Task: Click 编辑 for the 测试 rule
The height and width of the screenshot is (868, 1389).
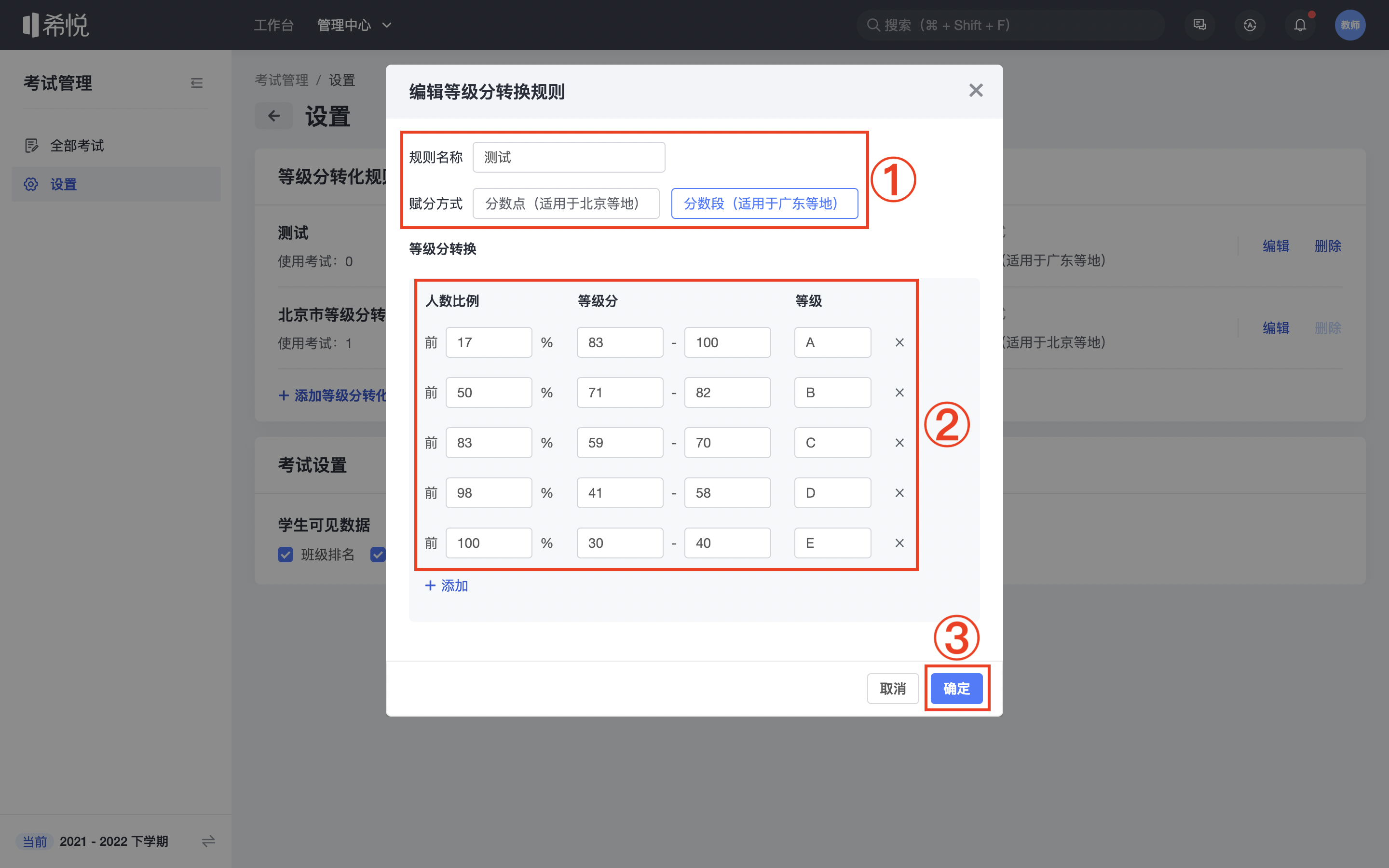Action: tap(1276, 246)
